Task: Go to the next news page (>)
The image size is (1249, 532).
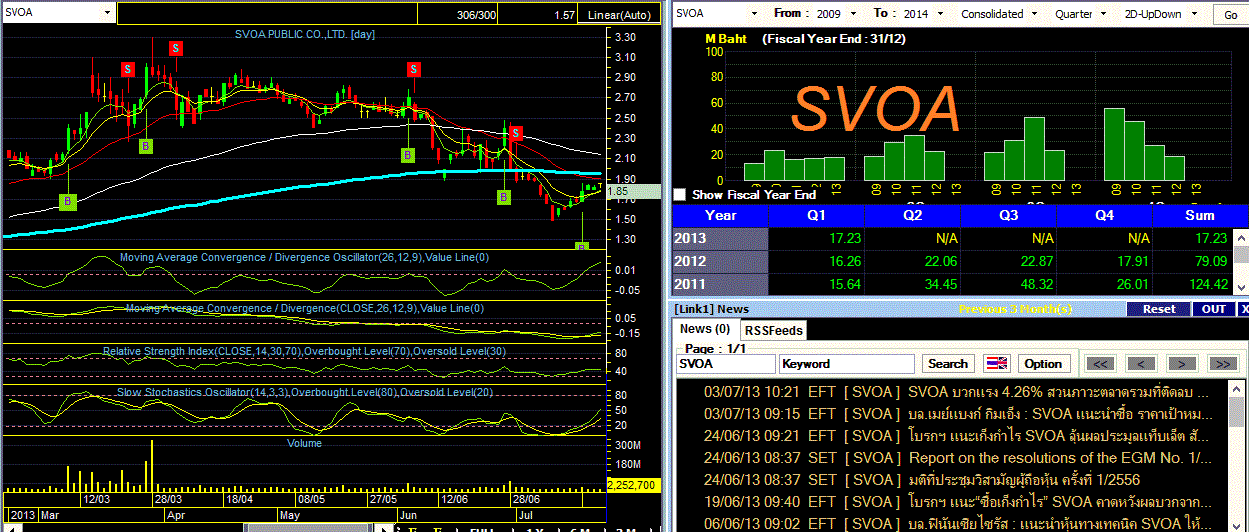Action: 1182,364
